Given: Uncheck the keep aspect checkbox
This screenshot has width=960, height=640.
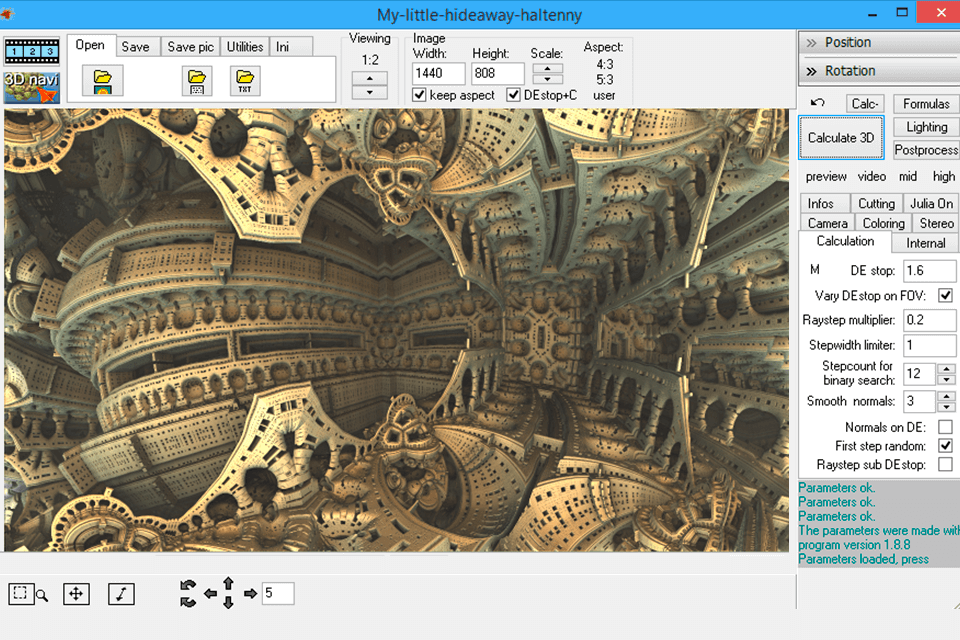Looking at the screenshot, I should point(420,95).
